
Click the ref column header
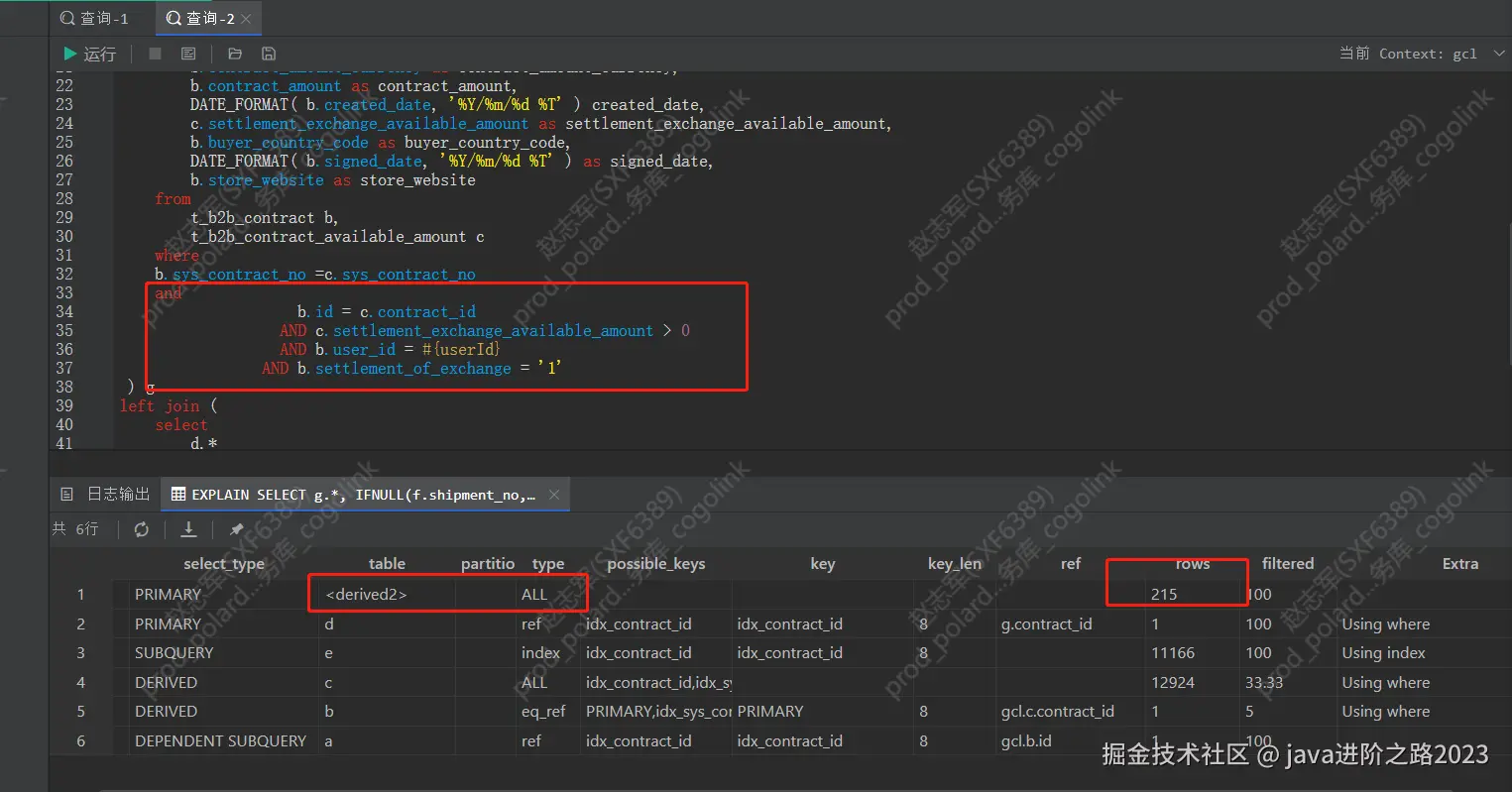[x=1071, y=563]
